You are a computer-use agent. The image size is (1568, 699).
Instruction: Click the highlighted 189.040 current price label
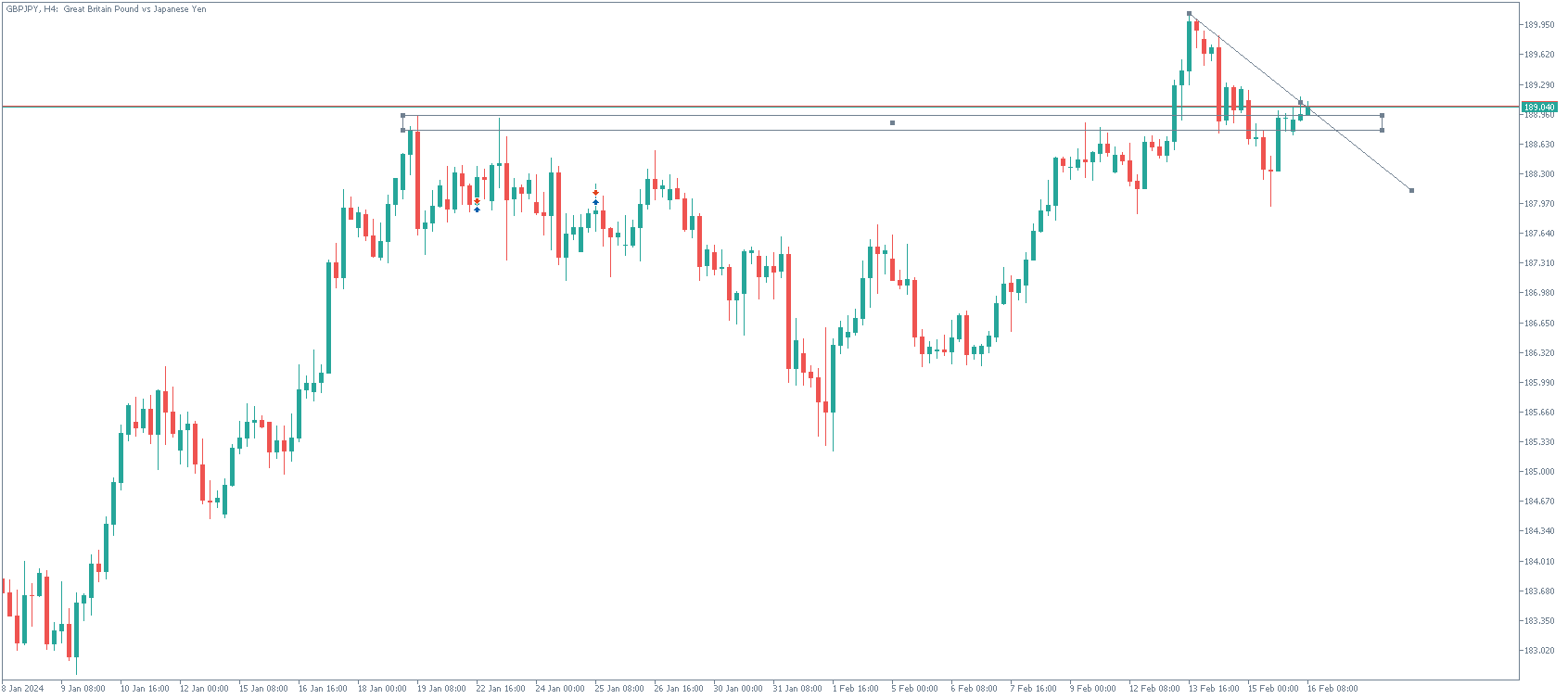tap(1539, 108)
